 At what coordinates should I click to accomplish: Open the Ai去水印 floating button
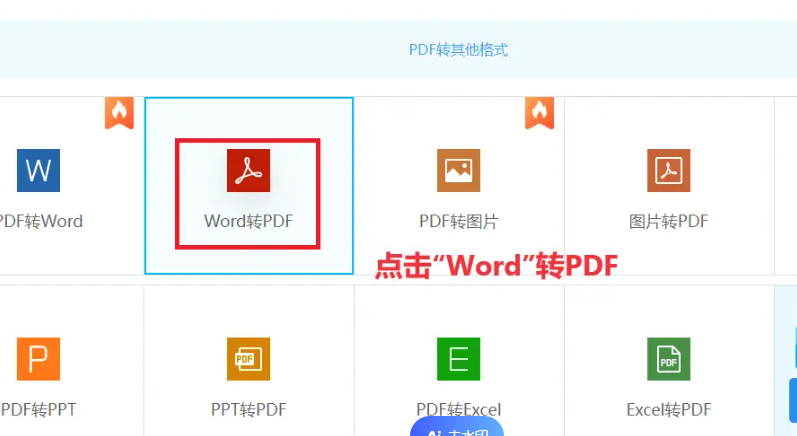[x=457, y=427]
